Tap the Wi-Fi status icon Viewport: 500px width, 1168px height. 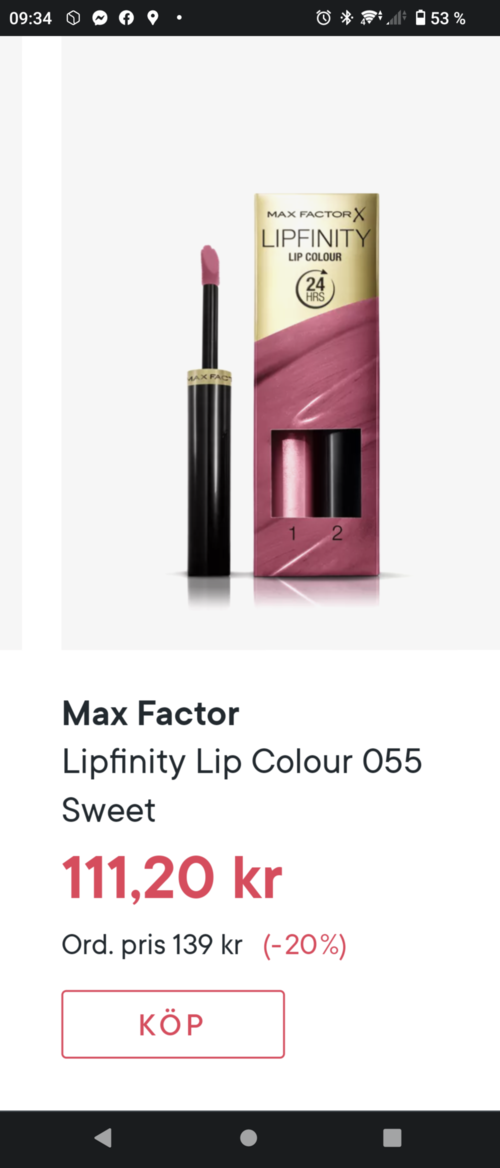(370, 18)
